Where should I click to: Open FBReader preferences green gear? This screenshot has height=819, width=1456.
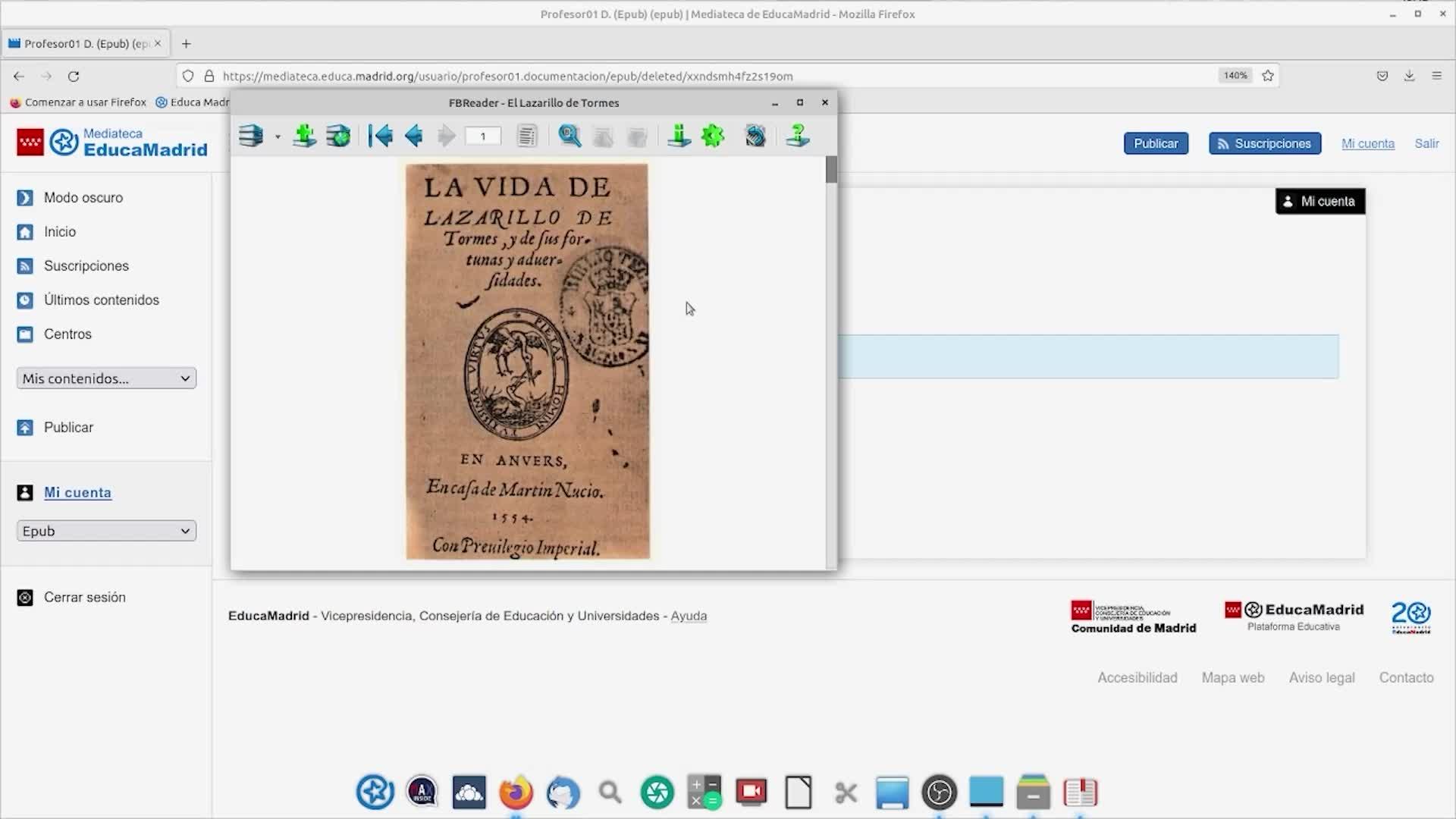(x=713, y=136)
